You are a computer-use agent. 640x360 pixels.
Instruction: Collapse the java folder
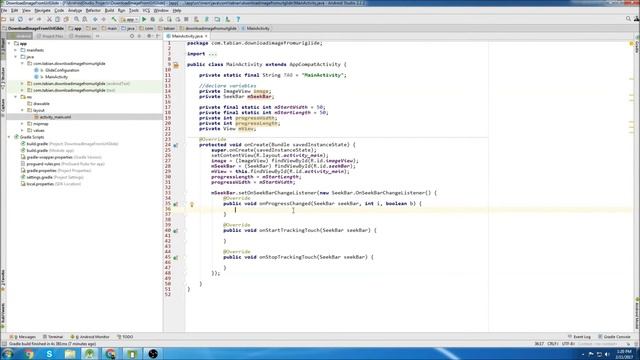[16, 57]
